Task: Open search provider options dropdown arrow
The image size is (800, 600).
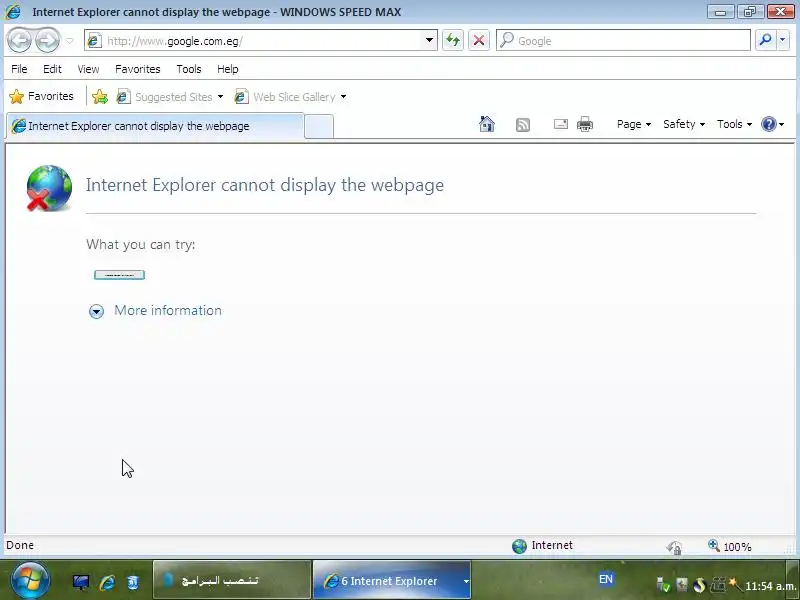Action: pos(782,40)
